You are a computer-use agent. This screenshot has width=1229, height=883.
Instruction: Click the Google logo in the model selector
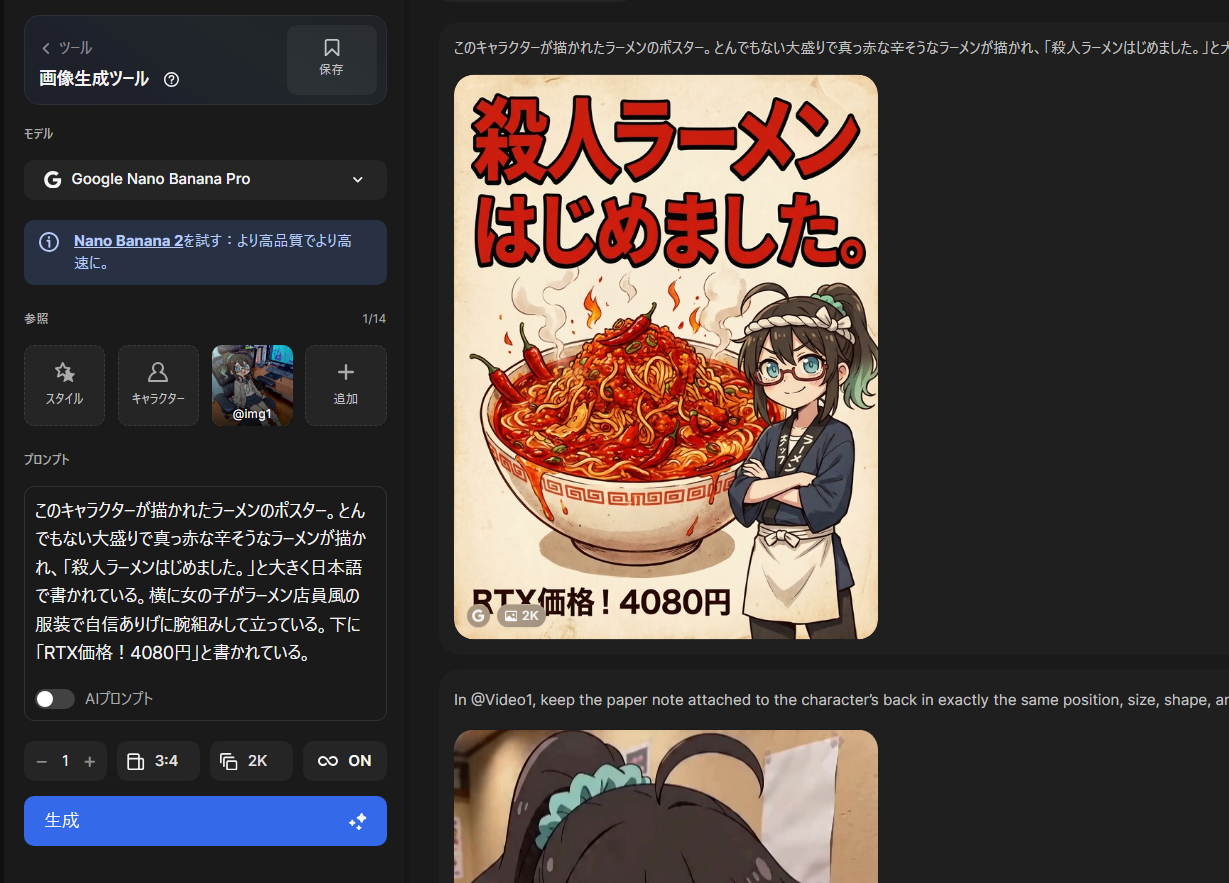(52, 180)
